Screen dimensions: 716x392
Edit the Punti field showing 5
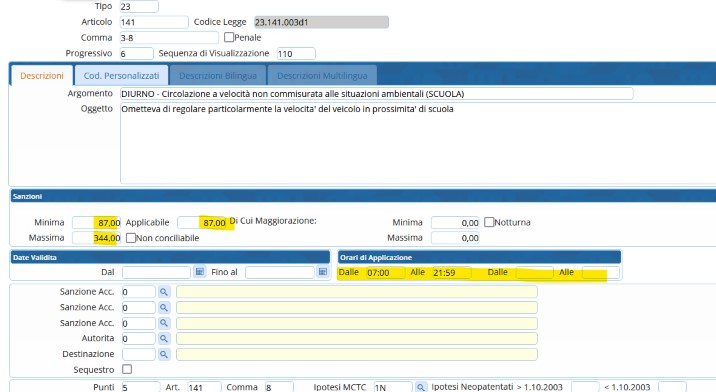tap(141, 387)
